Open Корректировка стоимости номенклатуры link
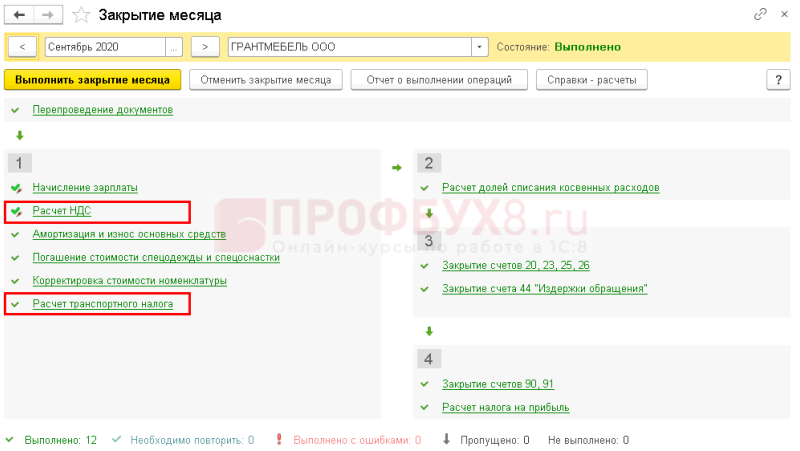This screenshot has height=451, width=800. 130,281
